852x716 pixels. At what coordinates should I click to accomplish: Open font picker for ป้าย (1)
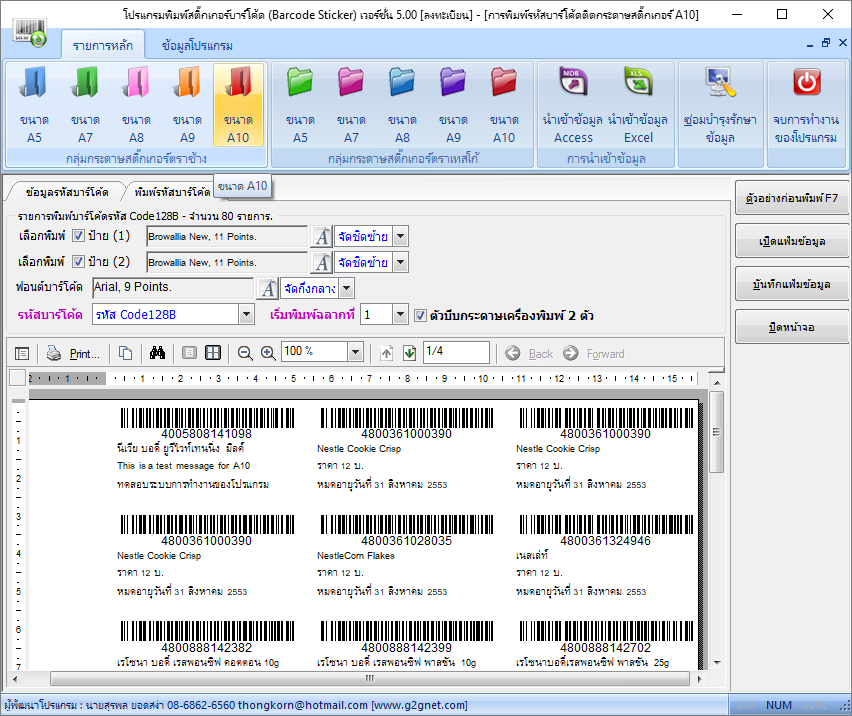point(322,237)
